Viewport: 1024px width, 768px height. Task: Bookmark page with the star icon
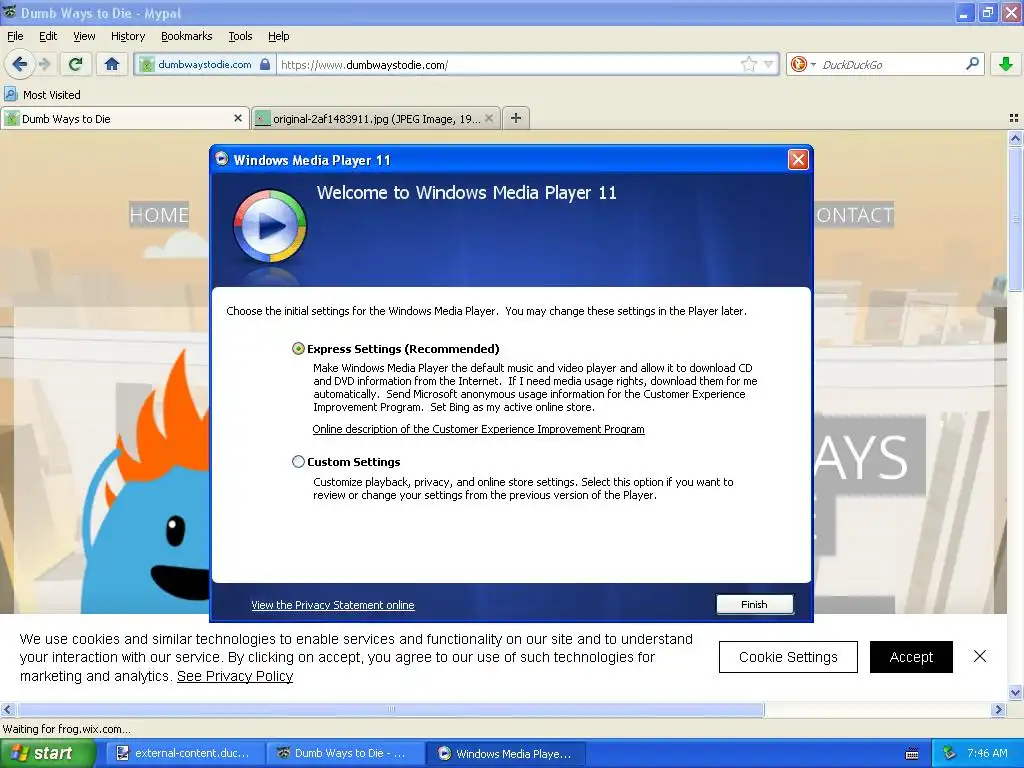(748, 64)
